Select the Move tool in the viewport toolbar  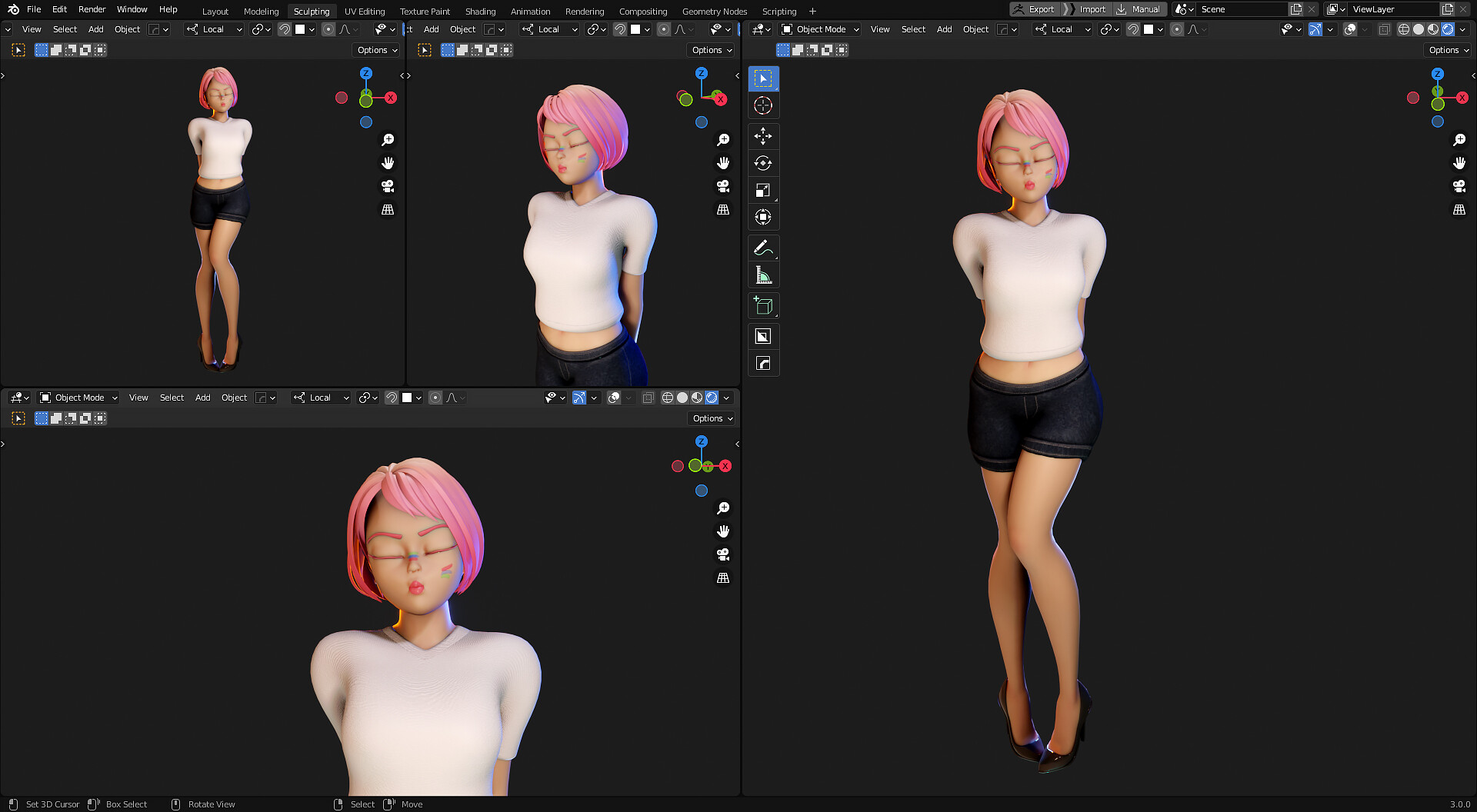point(763,136)
